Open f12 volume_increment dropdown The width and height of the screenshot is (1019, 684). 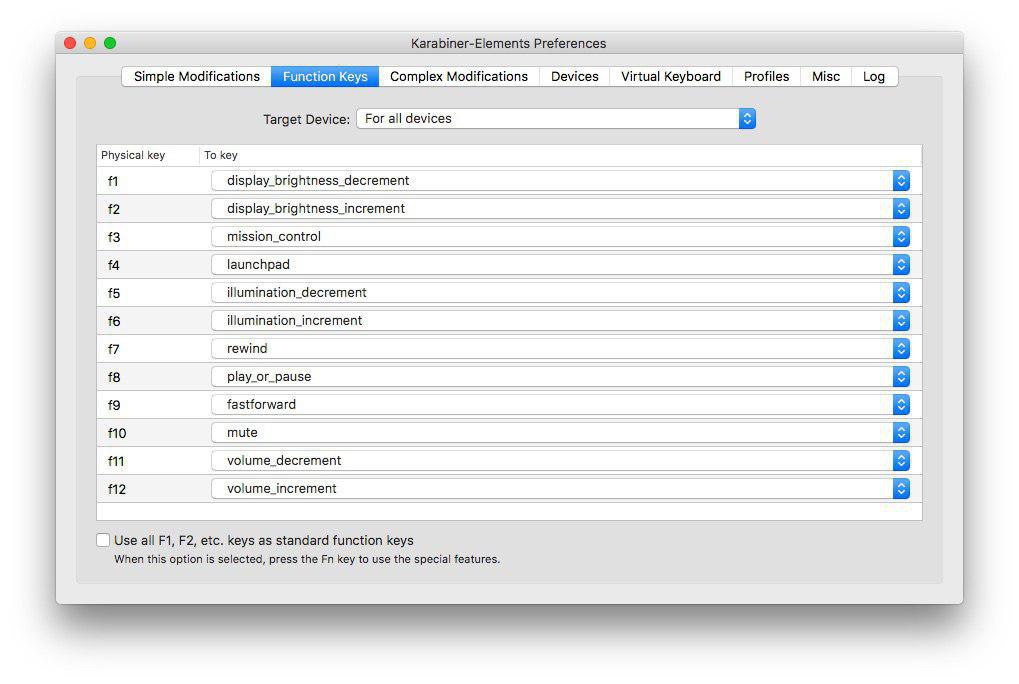click(x=560, y=488)
